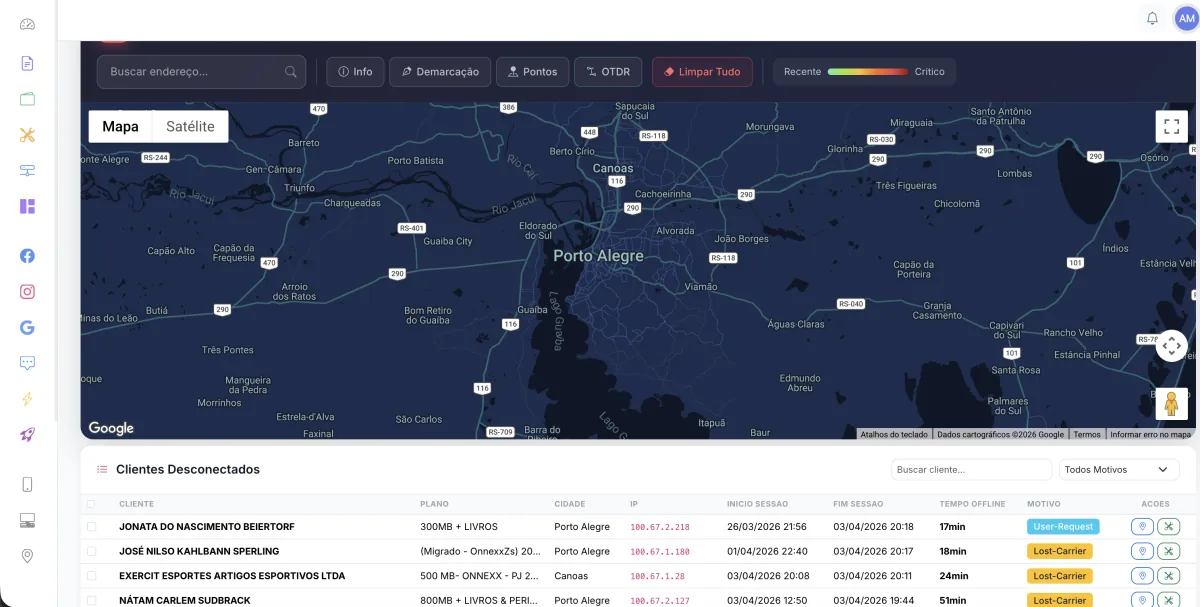Open the yellow lightning bolt icon in sidebar
Image resolution: width=1200 pixels, height=607 pixels.
27,399
